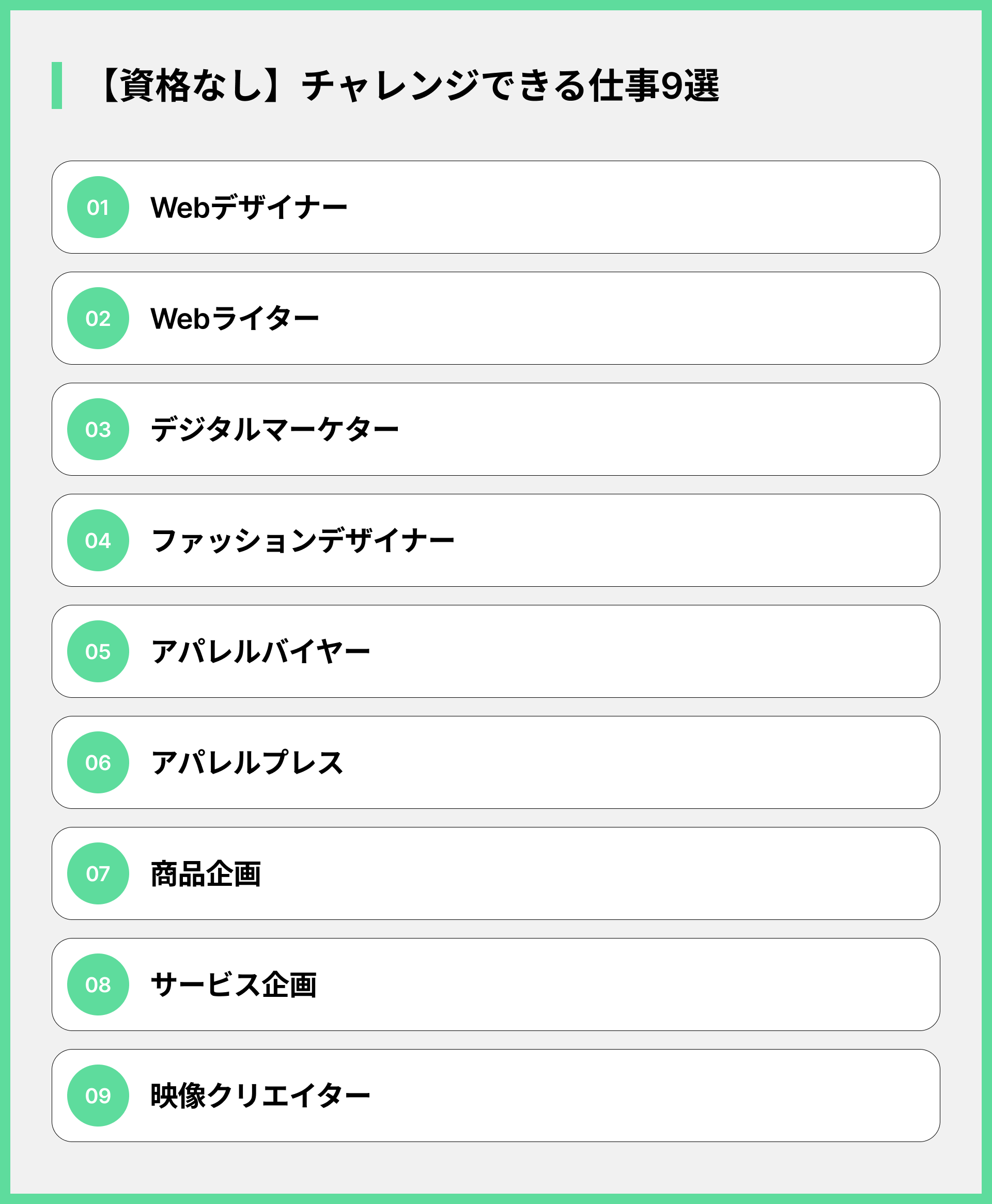Click the green 05 number badge
992x1204 pixels.
coord(98,651)
